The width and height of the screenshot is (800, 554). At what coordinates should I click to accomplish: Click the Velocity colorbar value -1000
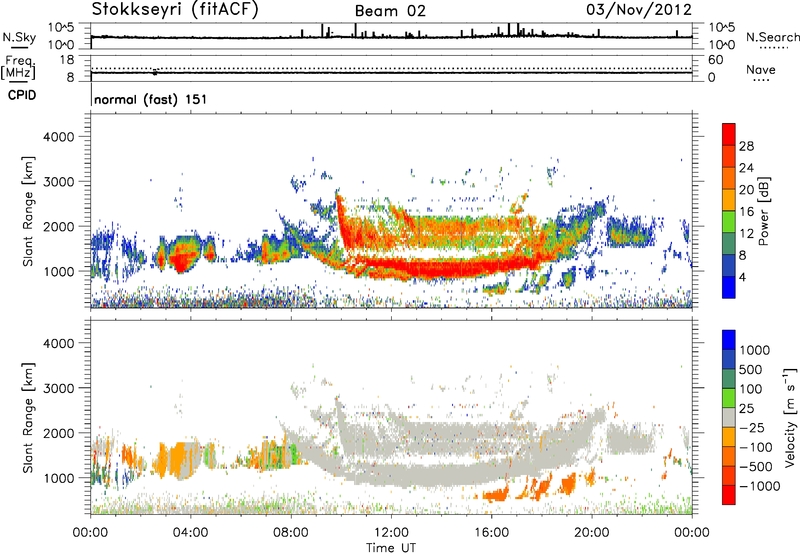(x=760, y=486)
